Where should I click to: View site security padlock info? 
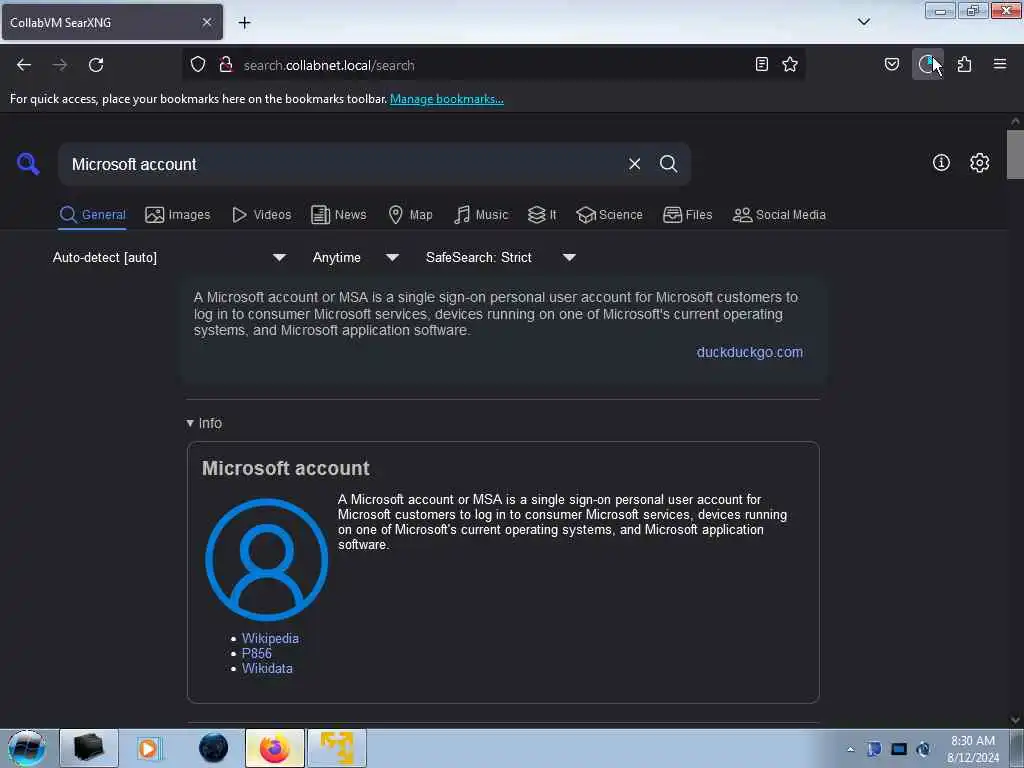(x=226, y=65)
